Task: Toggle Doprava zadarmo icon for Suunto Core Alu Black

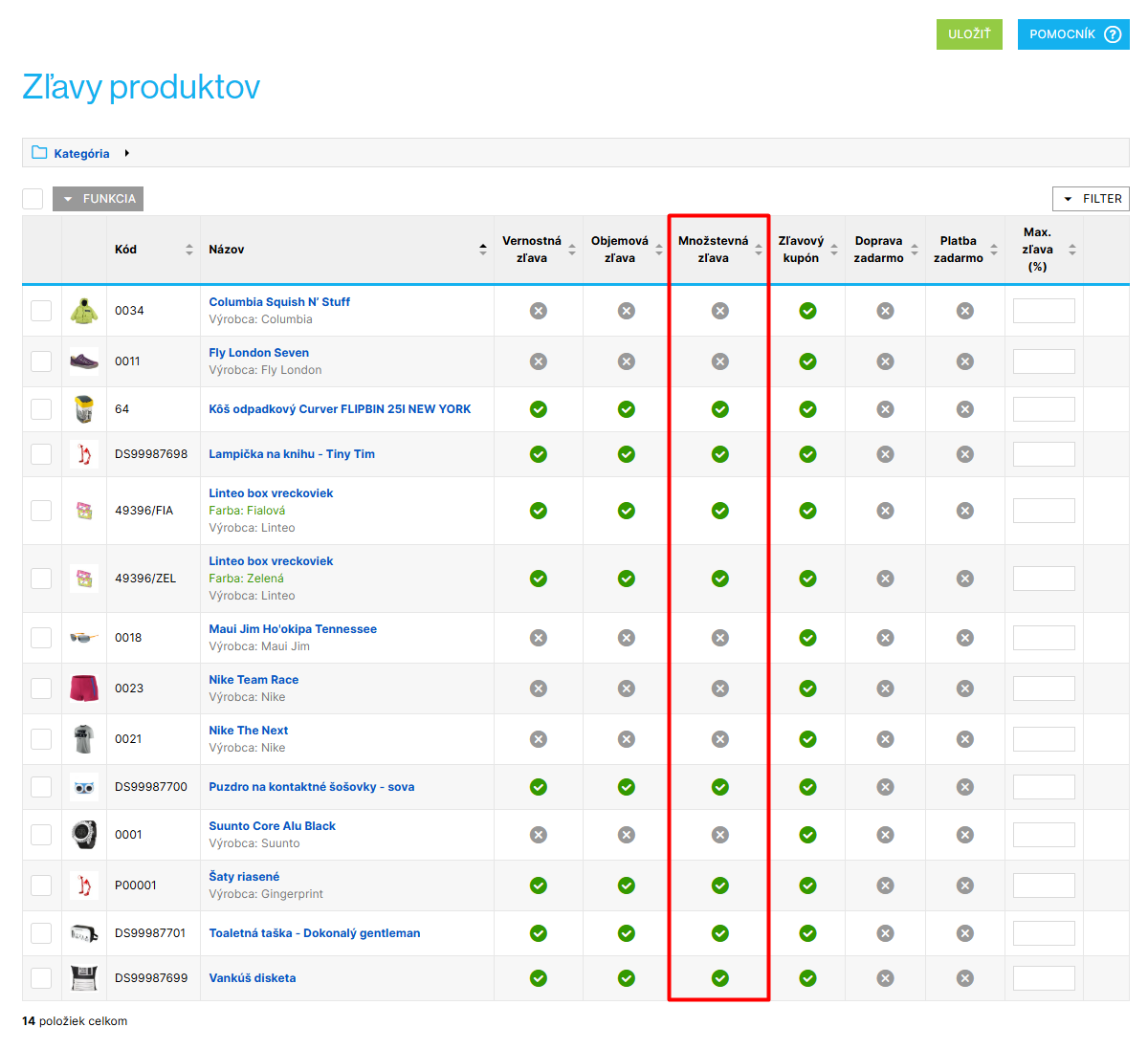Action: [886, 835]
